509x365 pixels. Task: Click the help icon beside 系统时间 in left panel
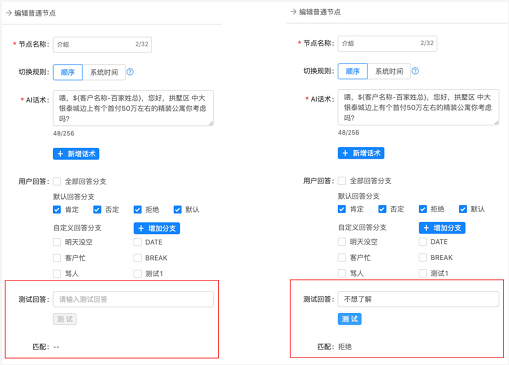pos(130,72)
